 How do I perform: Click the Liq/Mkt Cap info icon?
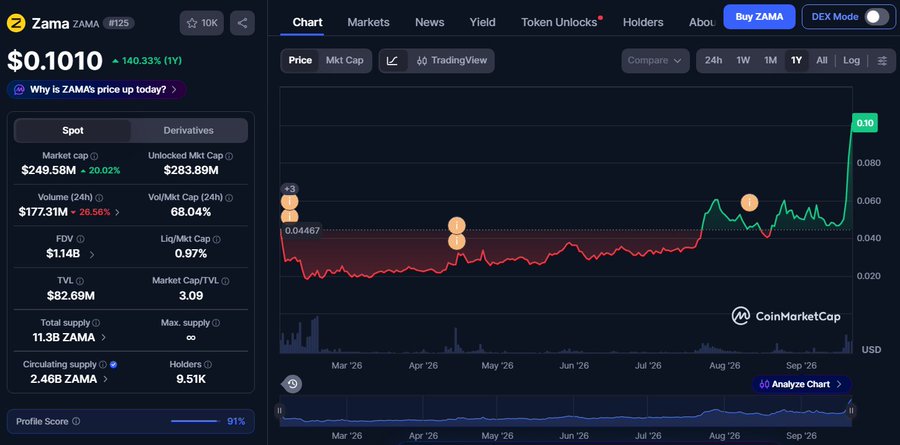point(216,239)
